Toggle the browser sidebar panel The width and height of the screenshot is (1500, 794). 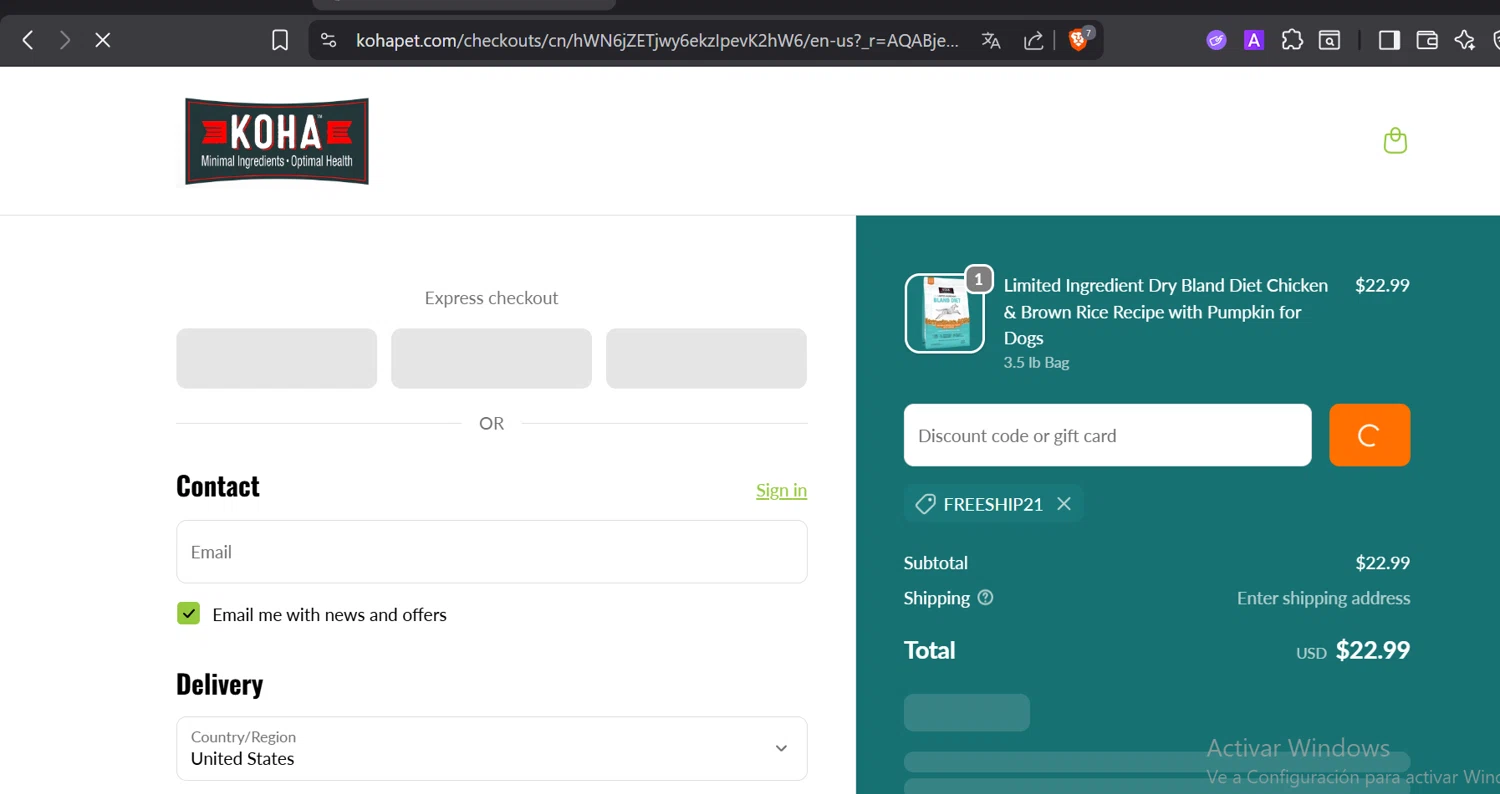click(1389, 40)
